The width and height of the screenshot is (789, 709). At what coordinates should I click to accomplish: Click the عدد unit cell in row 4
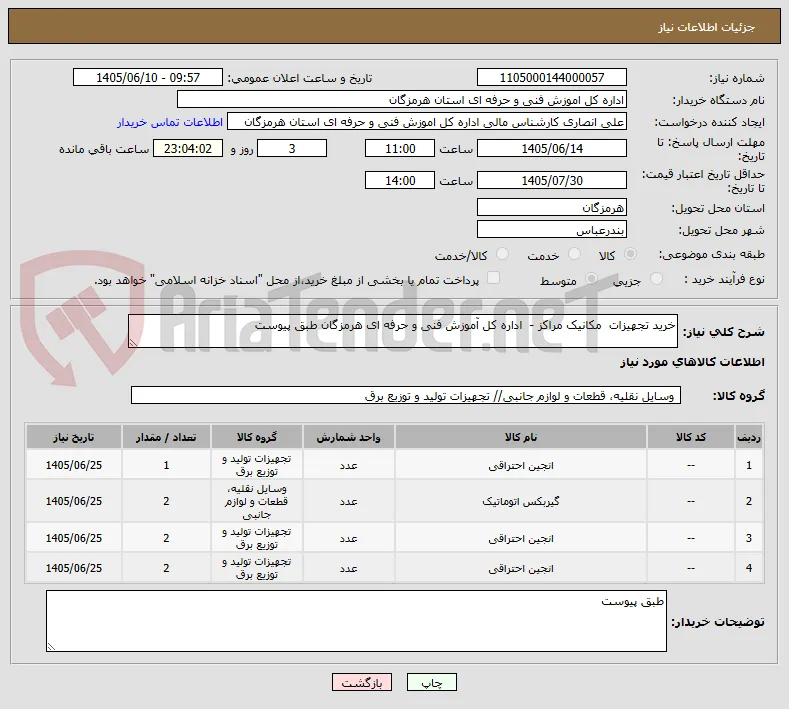click(348, 569)
